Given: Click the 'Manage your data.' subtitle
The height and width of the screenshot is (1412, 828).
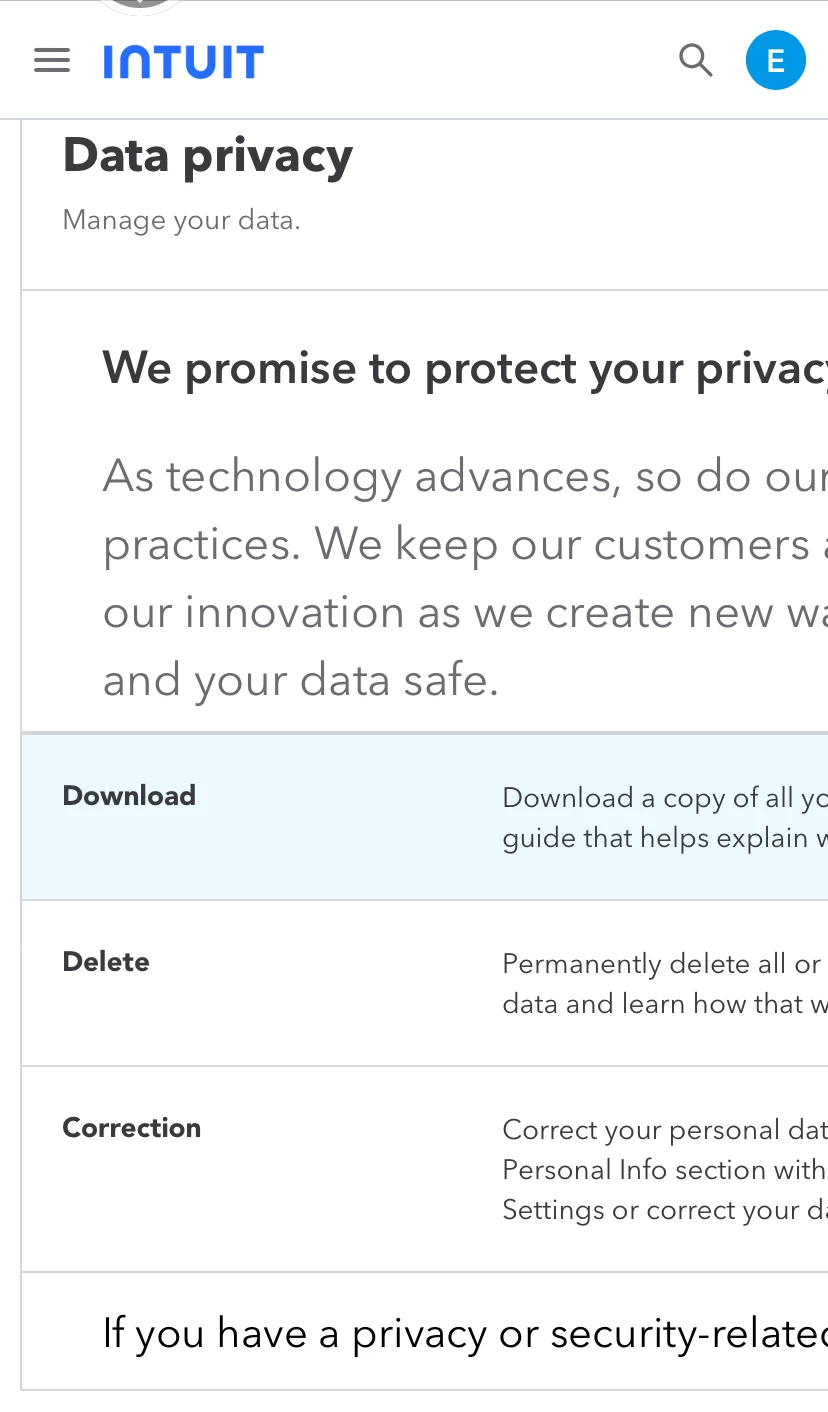Looking at the screenshot, I should point(182,220).
